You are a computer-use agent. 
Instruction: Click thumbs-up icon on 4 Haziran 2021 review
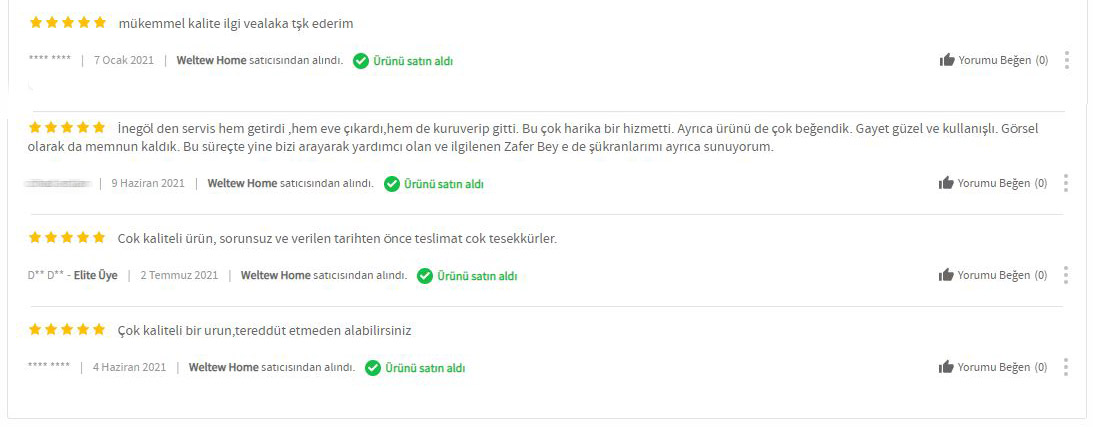946,367
